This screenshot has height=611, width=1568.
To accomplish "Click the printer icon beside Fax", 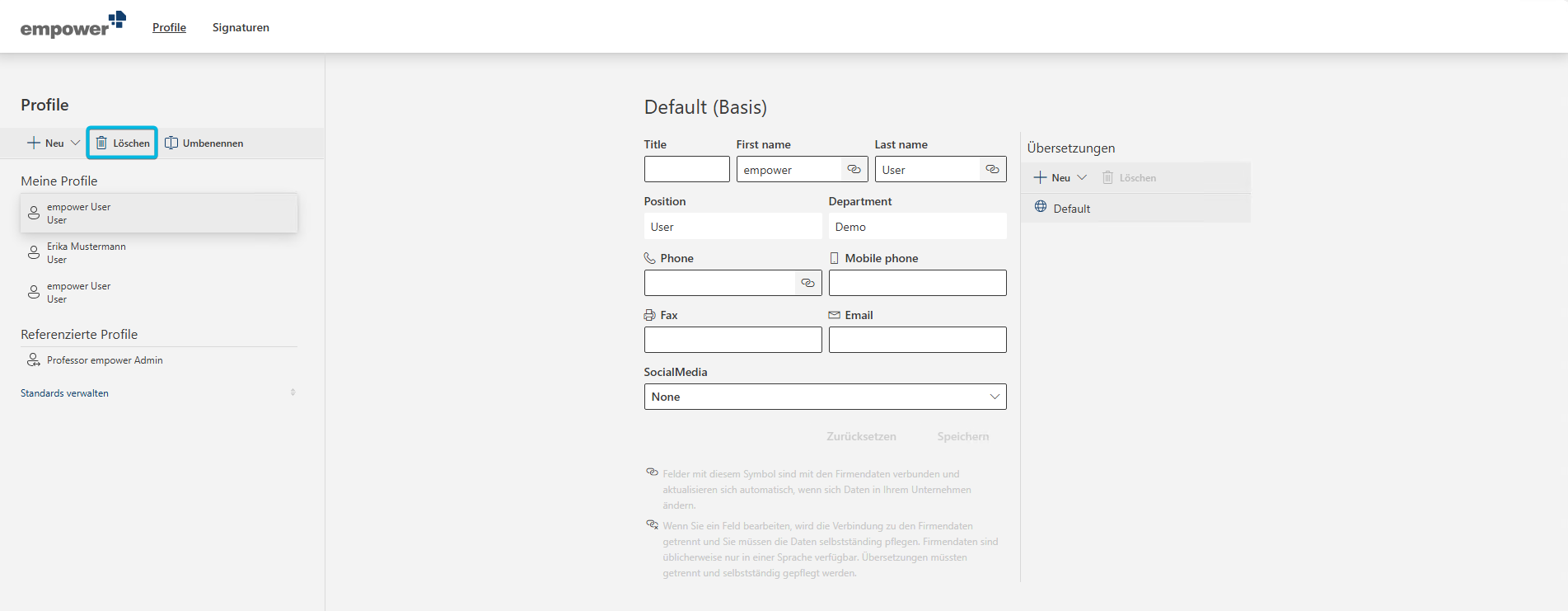I will click(650, 315).
